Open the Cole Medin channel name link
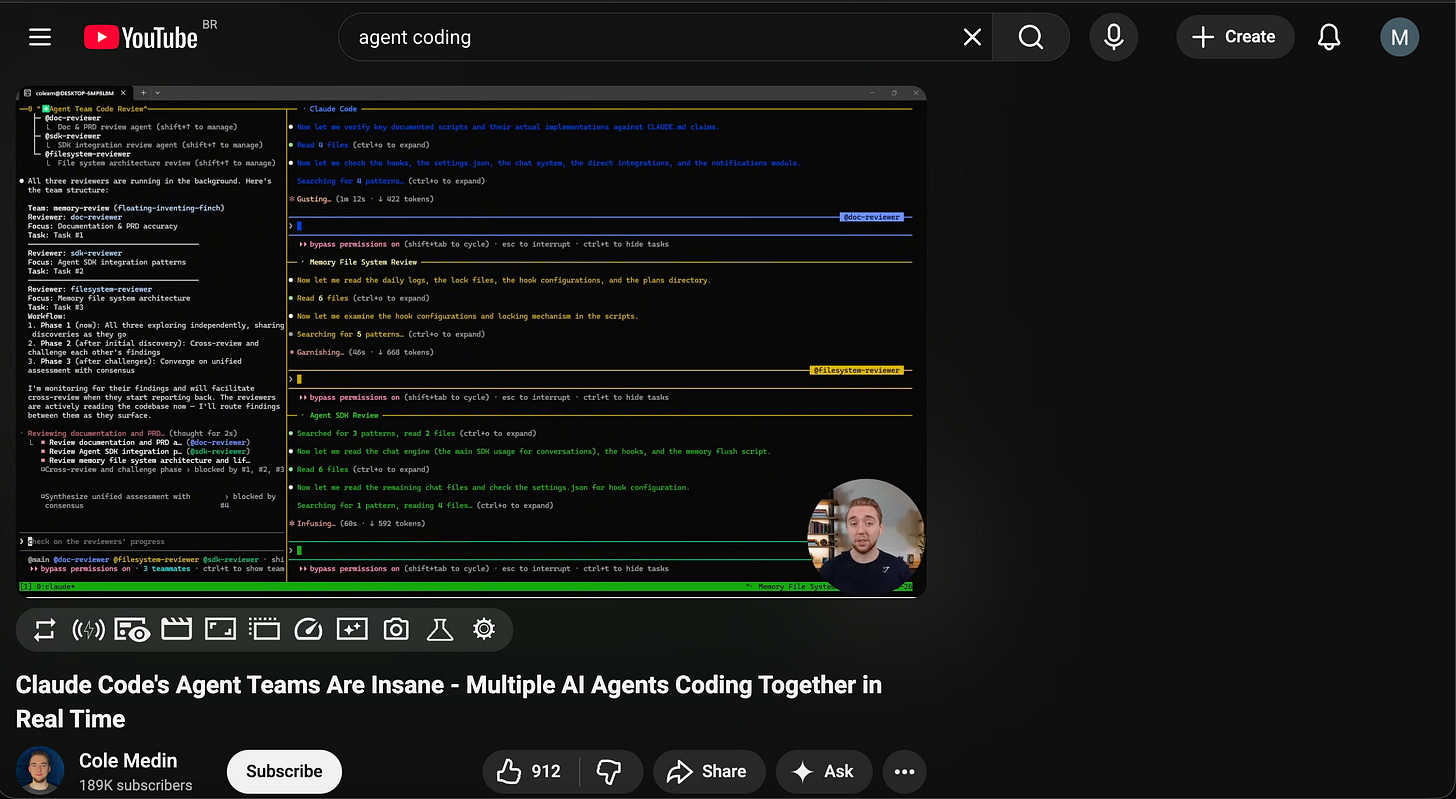The width and height of the screenshot is (1456, 799). pos(128,761)
